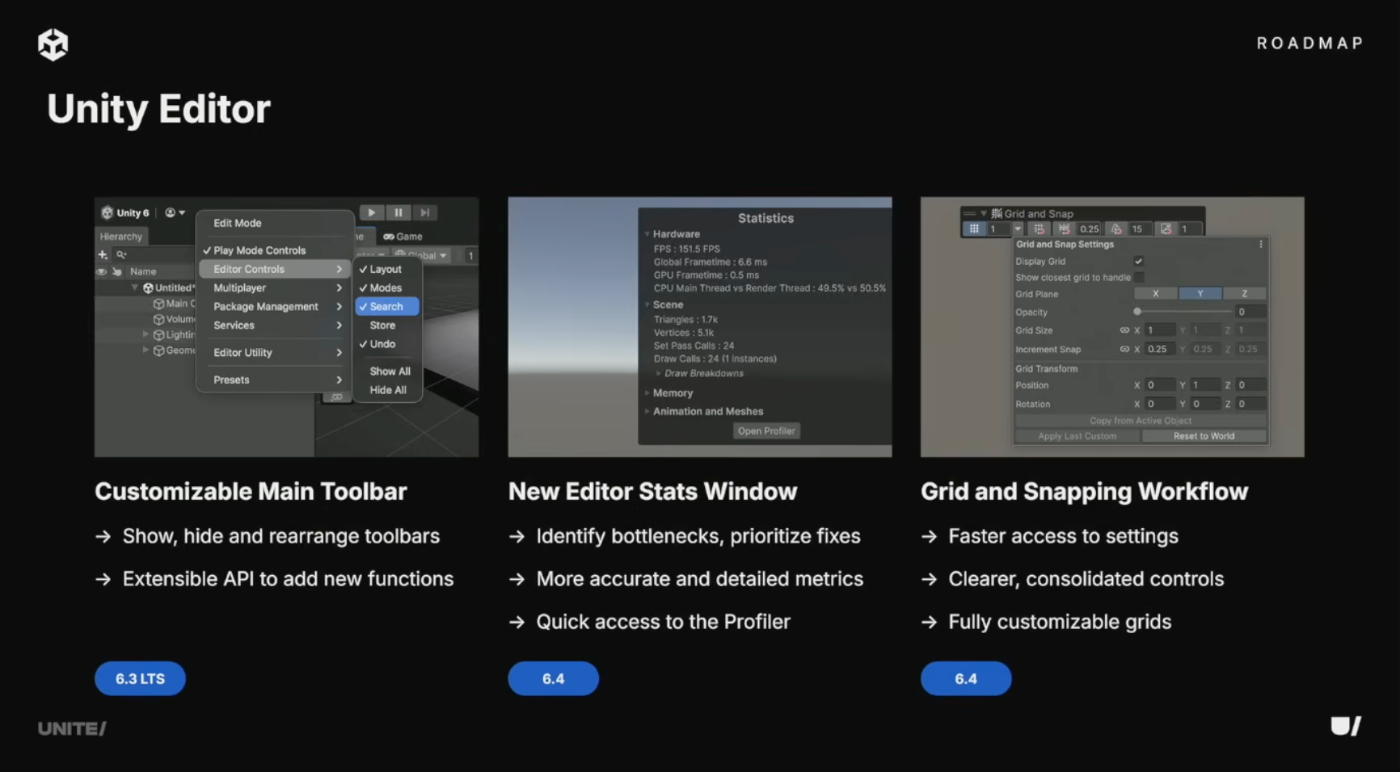Select the Lighting object cube icon

click(x=158, y=334)
